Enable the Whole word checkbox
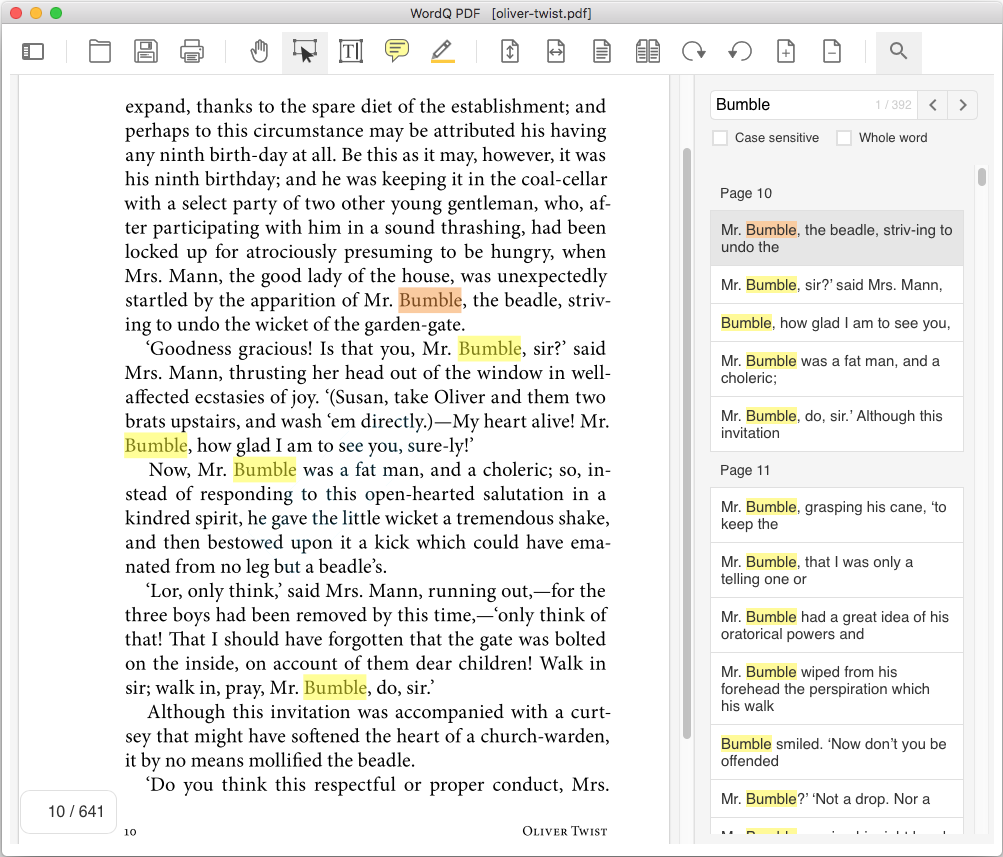This screenshot has width=1003, height=857. pyautogui.click(x=844, y=138)
